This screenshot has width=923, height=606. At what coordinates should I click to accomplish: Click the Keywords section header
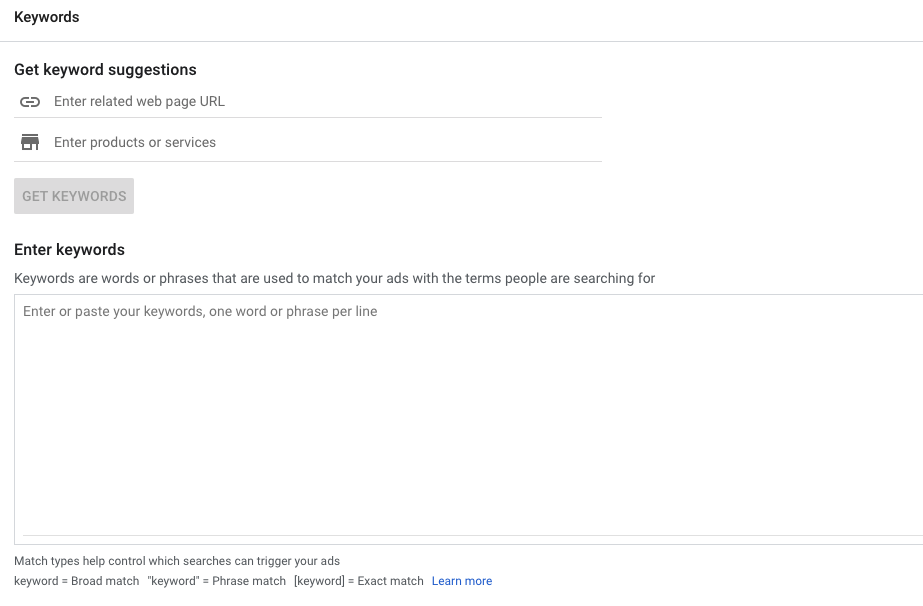[x=46, y=16]
